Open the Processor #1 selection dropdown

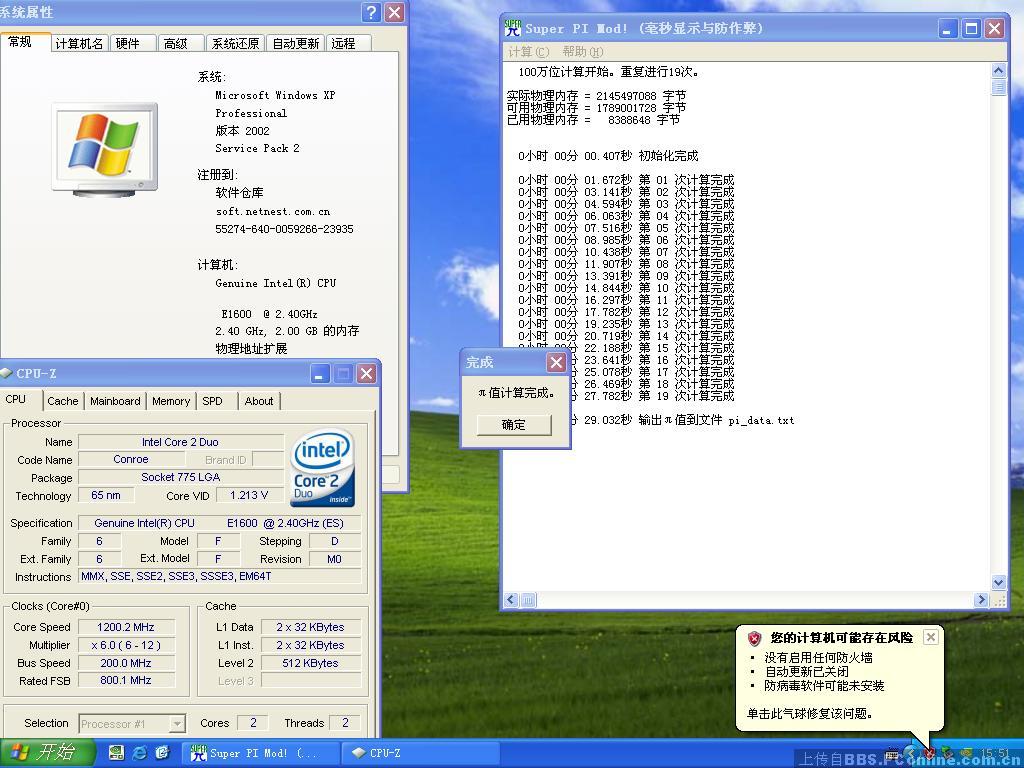[176, 723]
